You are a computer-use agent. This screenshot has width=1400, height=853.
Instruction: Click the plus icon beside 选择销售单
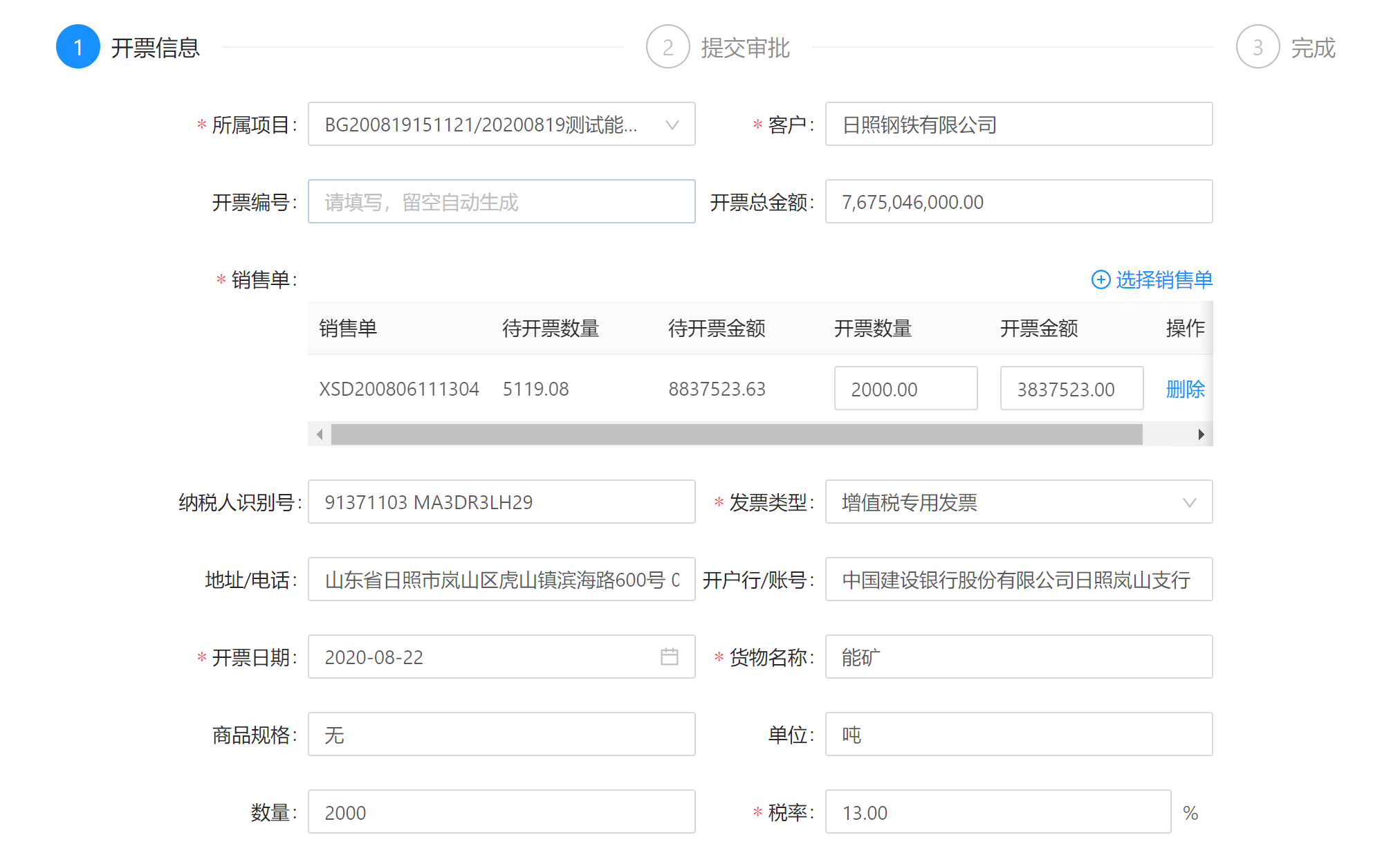[1100, 279]
